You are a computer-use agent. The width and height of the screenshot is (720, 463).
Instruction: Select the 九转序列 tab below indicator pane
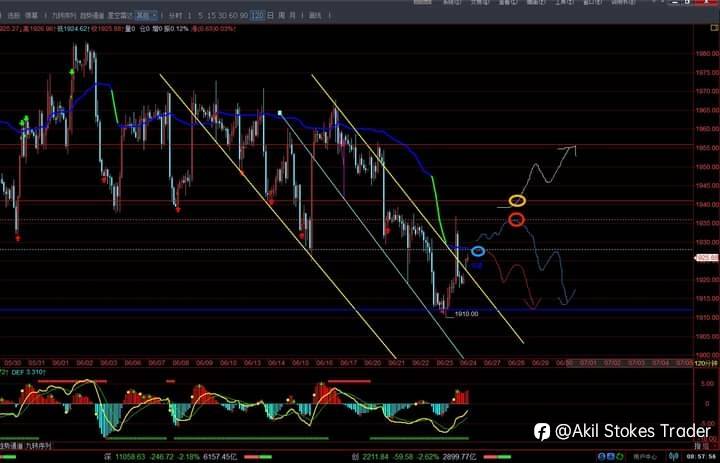[x=39, y=446]
